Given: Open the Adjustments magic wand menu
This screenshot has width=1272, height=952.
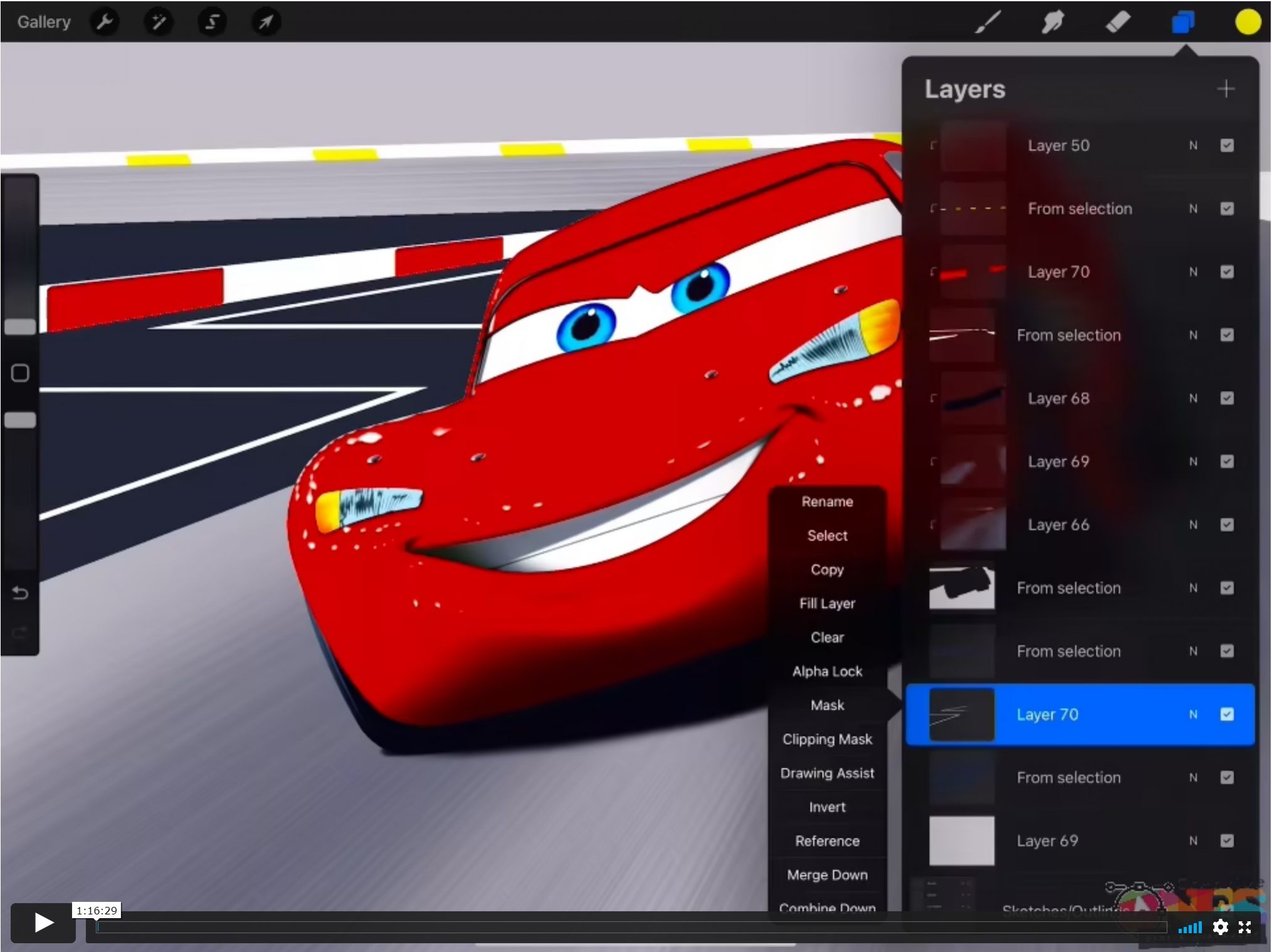Looking at the screenshot, I should tap(159, 22).
